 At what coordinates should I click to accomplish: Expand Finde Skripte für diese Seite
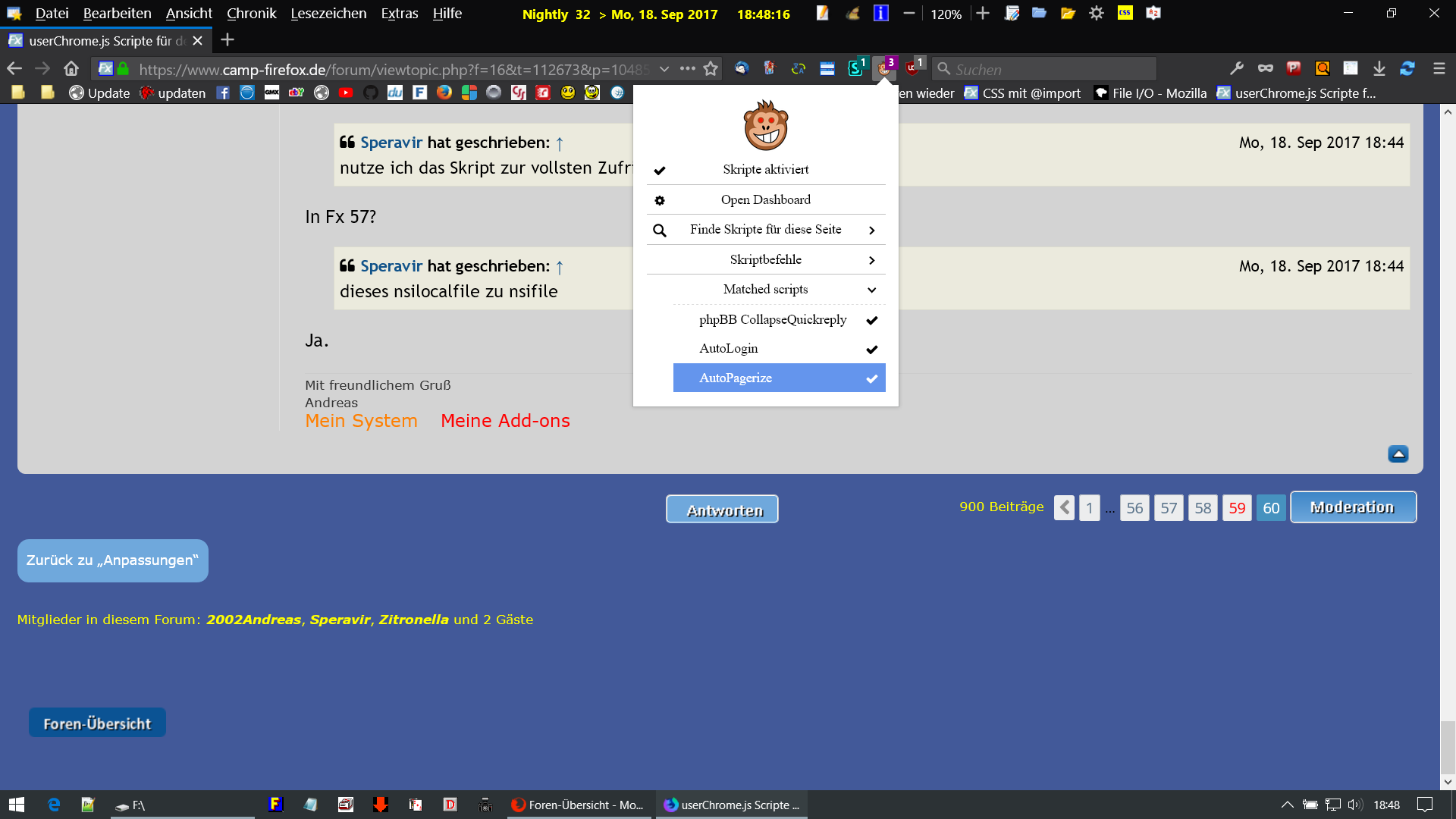tap(766, 230)
